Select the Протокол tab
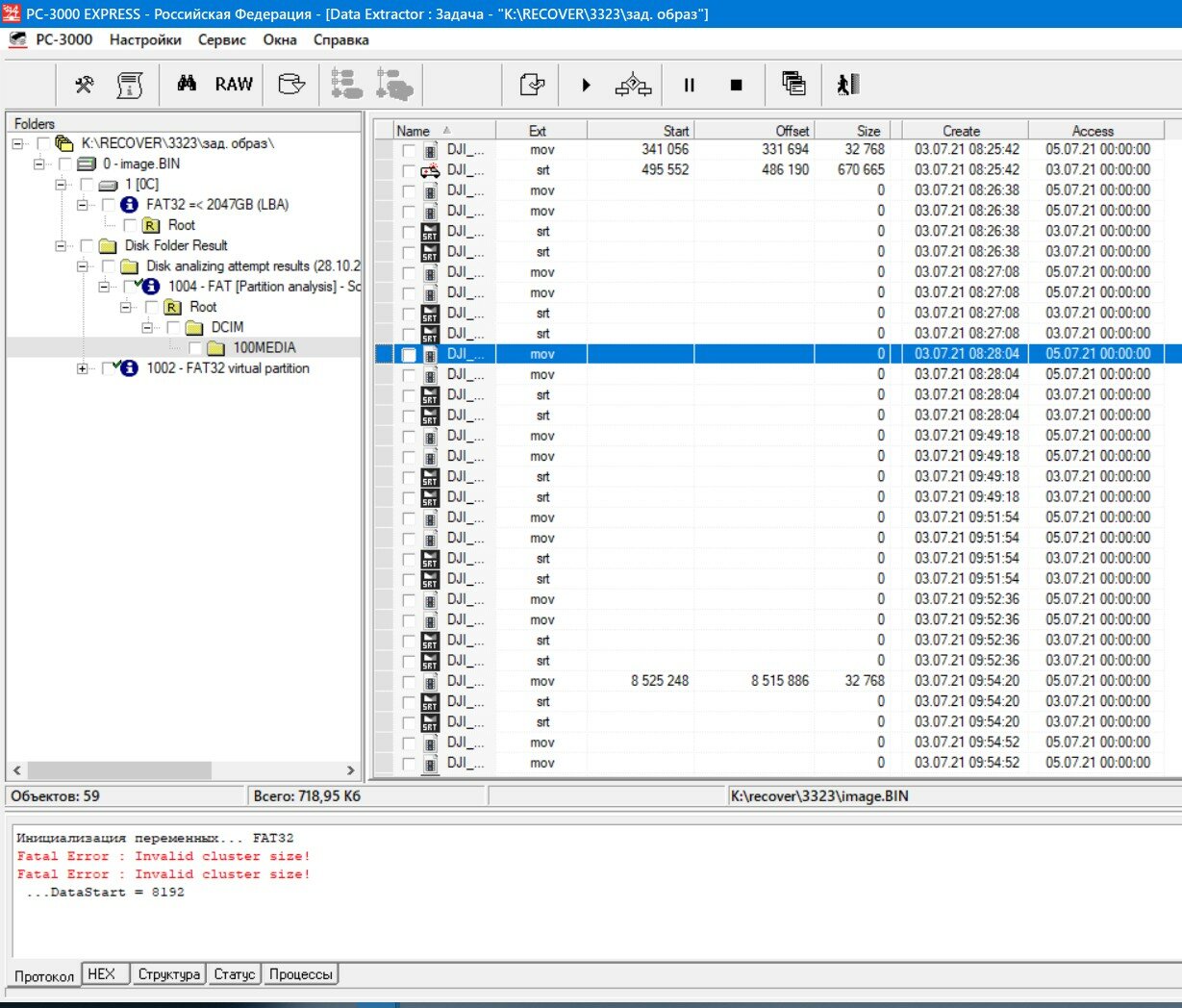Image resolution: width=1182 pixels, height=1008 pixels. 44,975
